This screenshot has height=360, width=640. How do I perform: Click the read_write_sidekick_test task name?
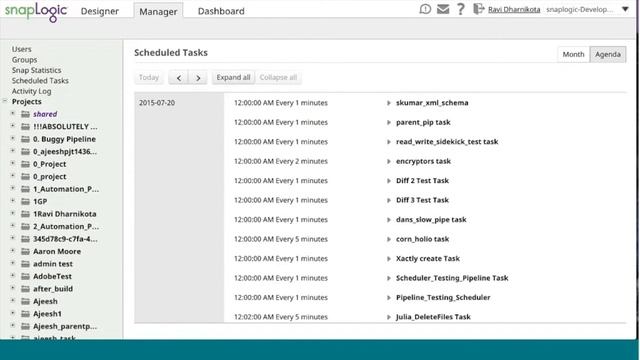coord(447,142)
